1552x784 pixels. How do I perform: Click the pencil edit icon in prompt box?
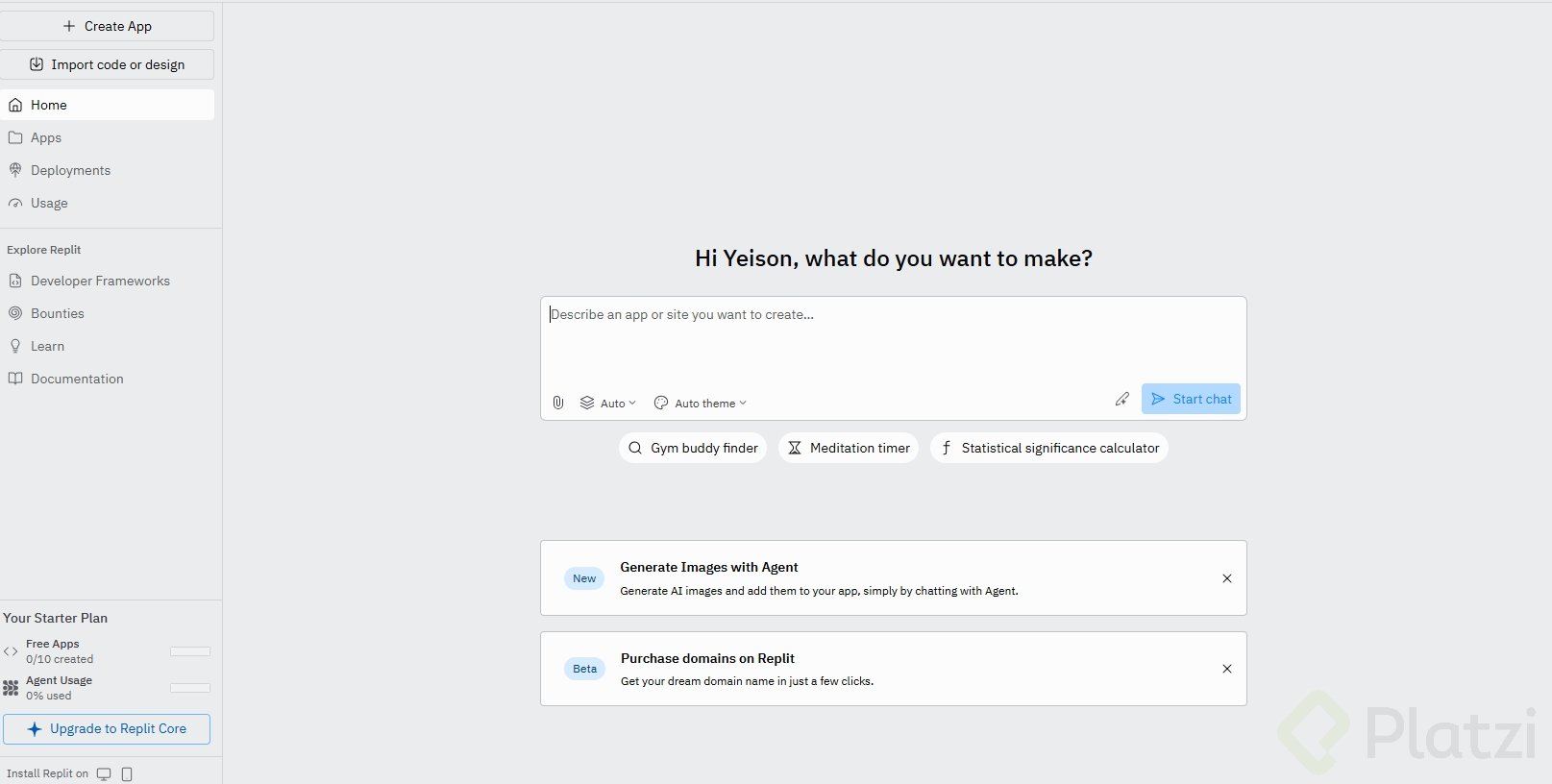(1121, 399)
